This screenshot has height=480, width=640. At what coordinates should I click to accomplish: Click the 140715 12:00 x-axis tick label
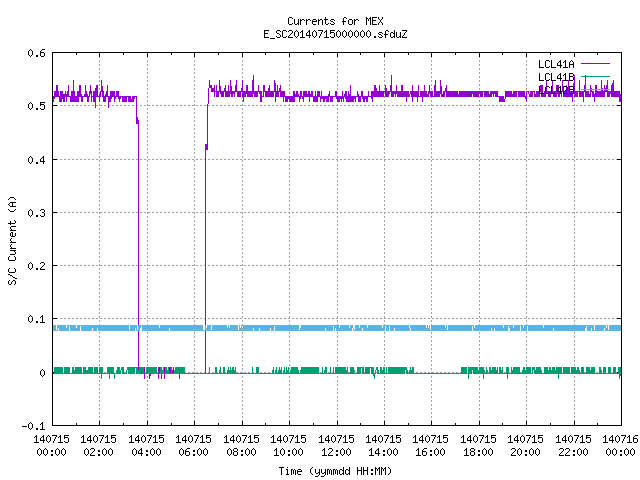336,446
